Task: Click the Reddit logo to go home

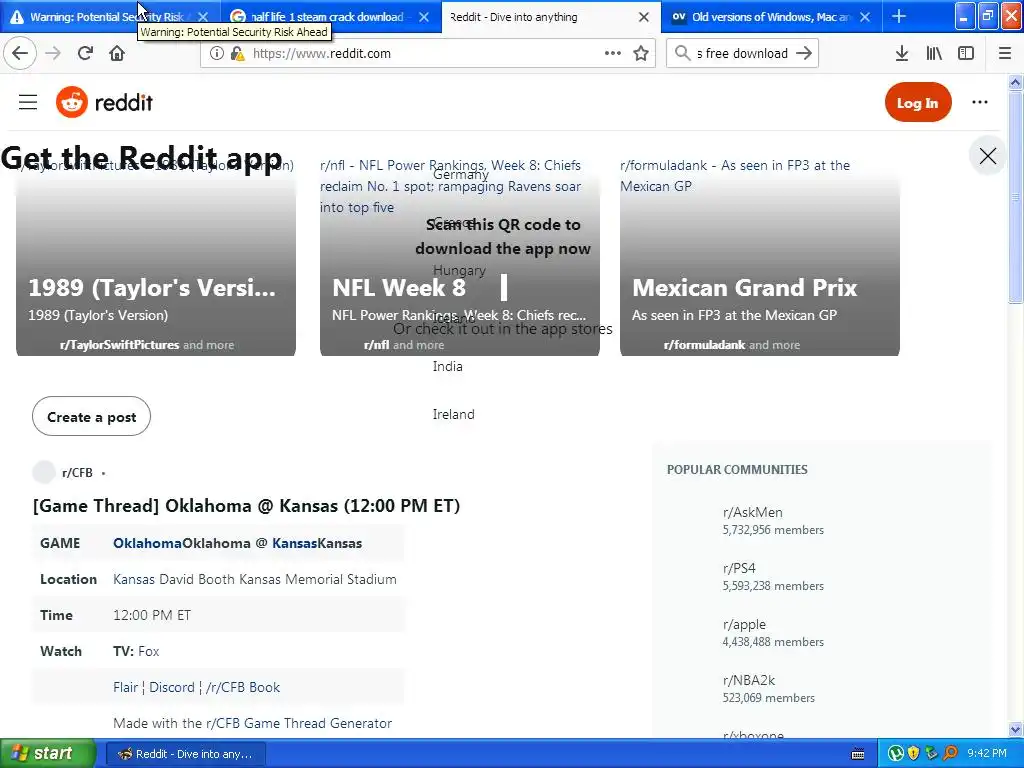Action: 104,103
